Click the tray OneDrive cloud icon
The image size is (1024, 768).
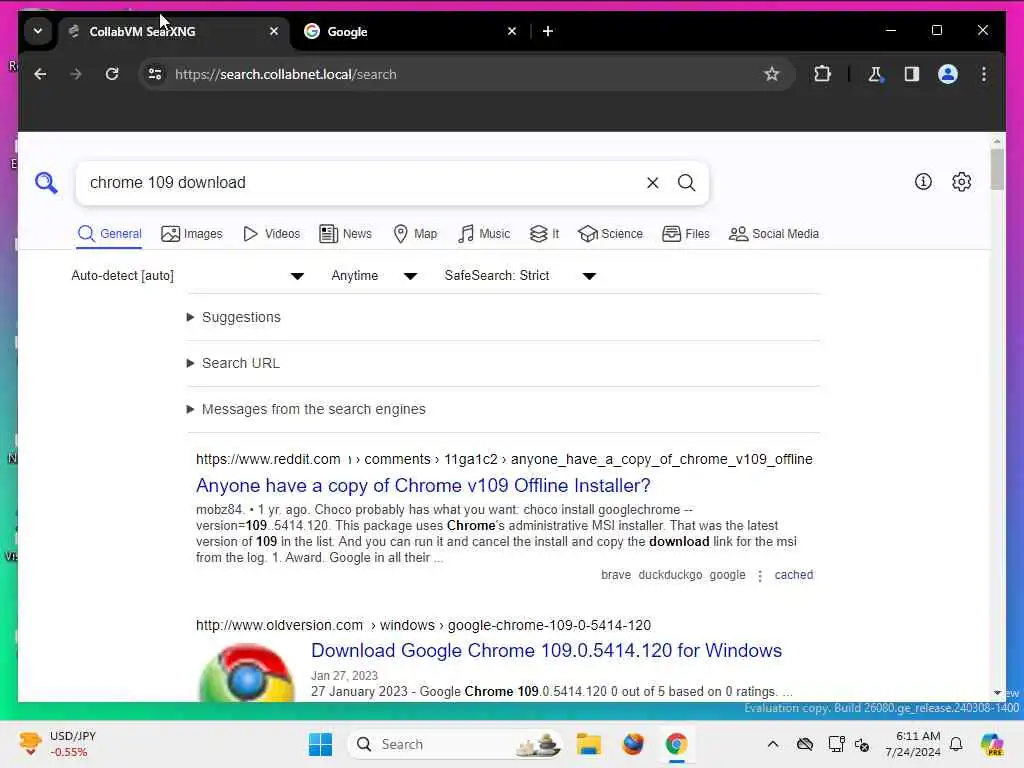[805, 744]
